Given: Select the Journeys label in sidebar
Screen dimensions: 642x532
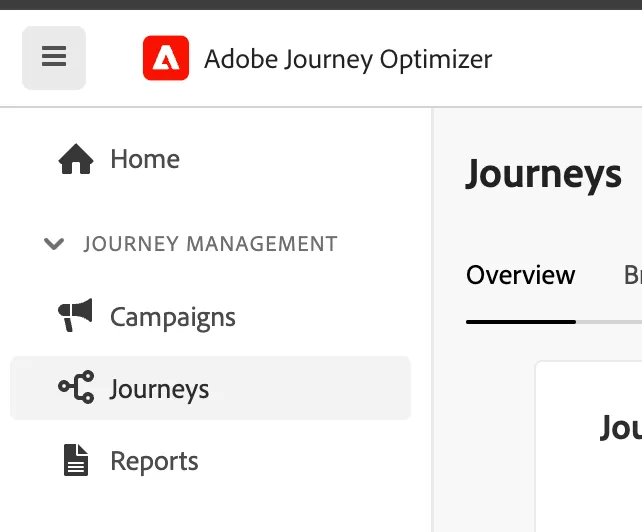Looking at the screenshot, I should (x=159, y=389).
